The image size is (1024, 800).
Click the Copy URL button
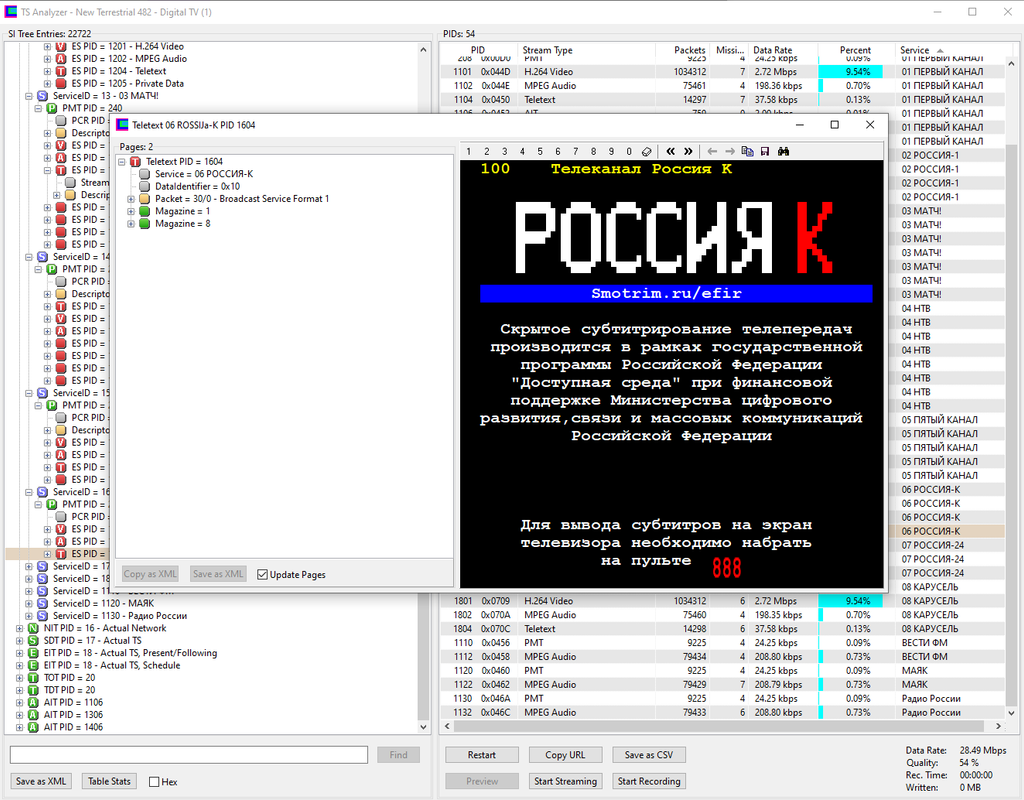[566, 755]
